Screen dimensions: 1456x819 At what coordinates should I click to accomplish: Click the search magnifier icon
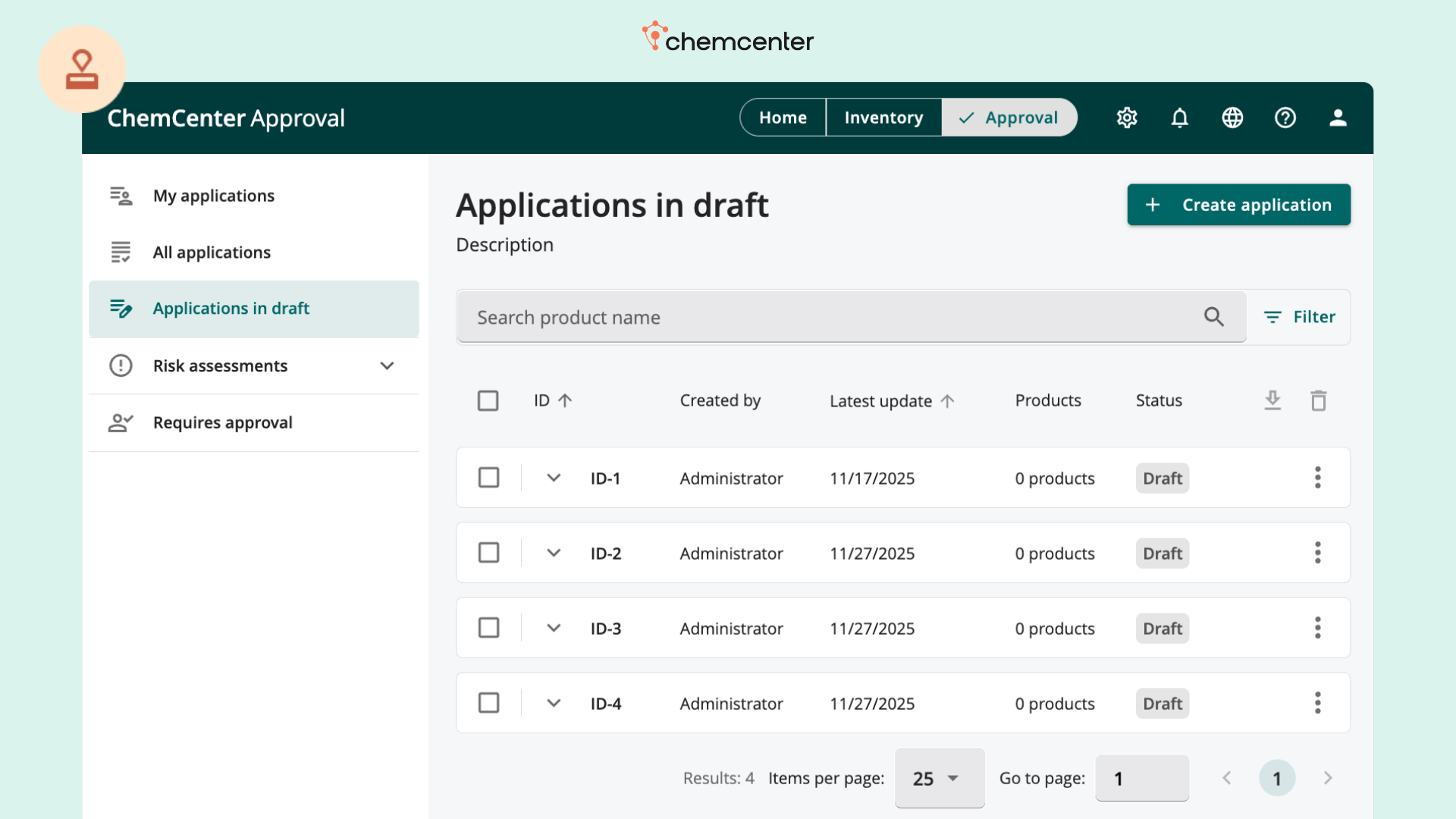(x=1214, y=317)
